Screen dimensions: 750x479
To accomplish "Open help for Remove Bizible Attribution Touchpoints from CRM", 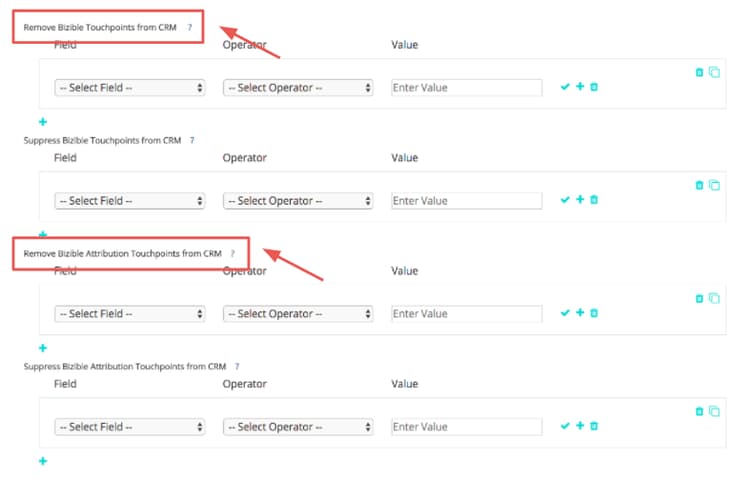I will coord(233,254).
